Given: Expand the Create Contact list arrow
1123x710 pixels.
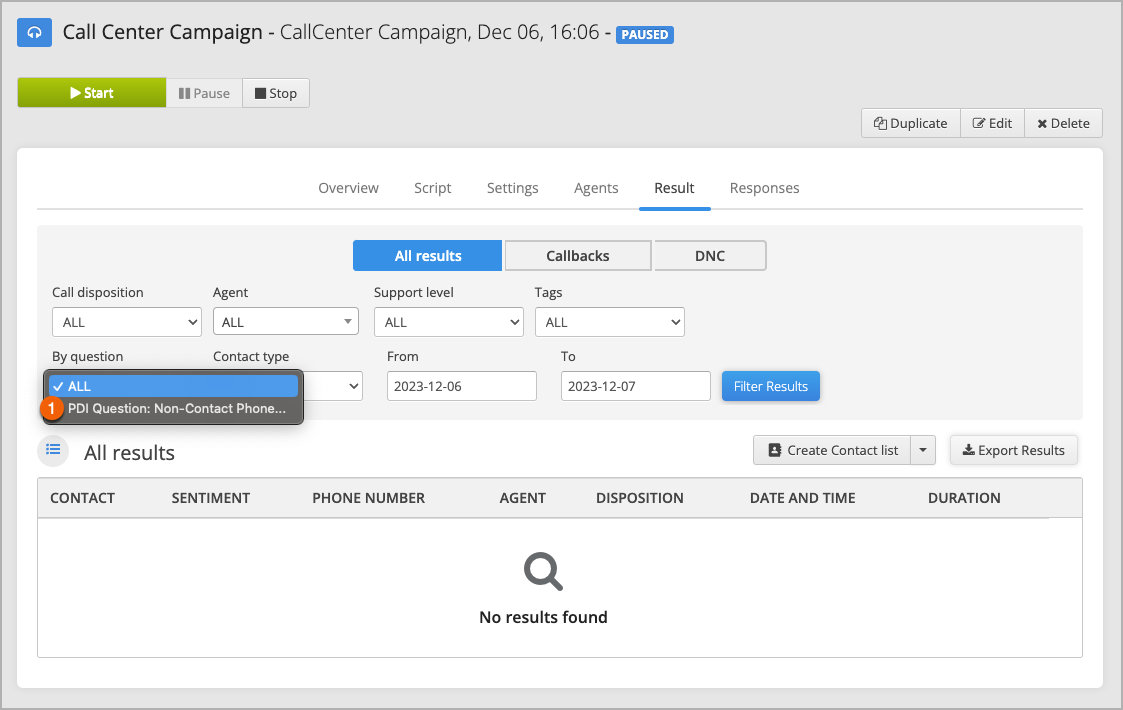Looking at the screenshot, I should tap(923, 450).
